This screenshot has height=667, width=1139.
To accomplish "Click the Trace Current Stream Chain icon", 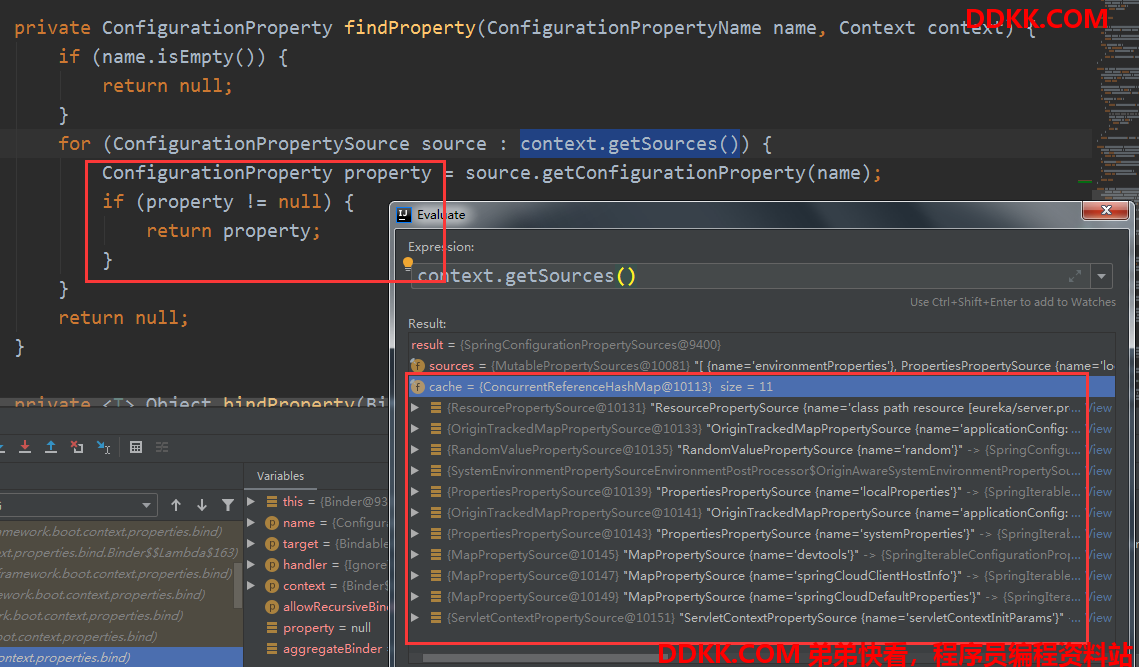I will click(162, 447).
